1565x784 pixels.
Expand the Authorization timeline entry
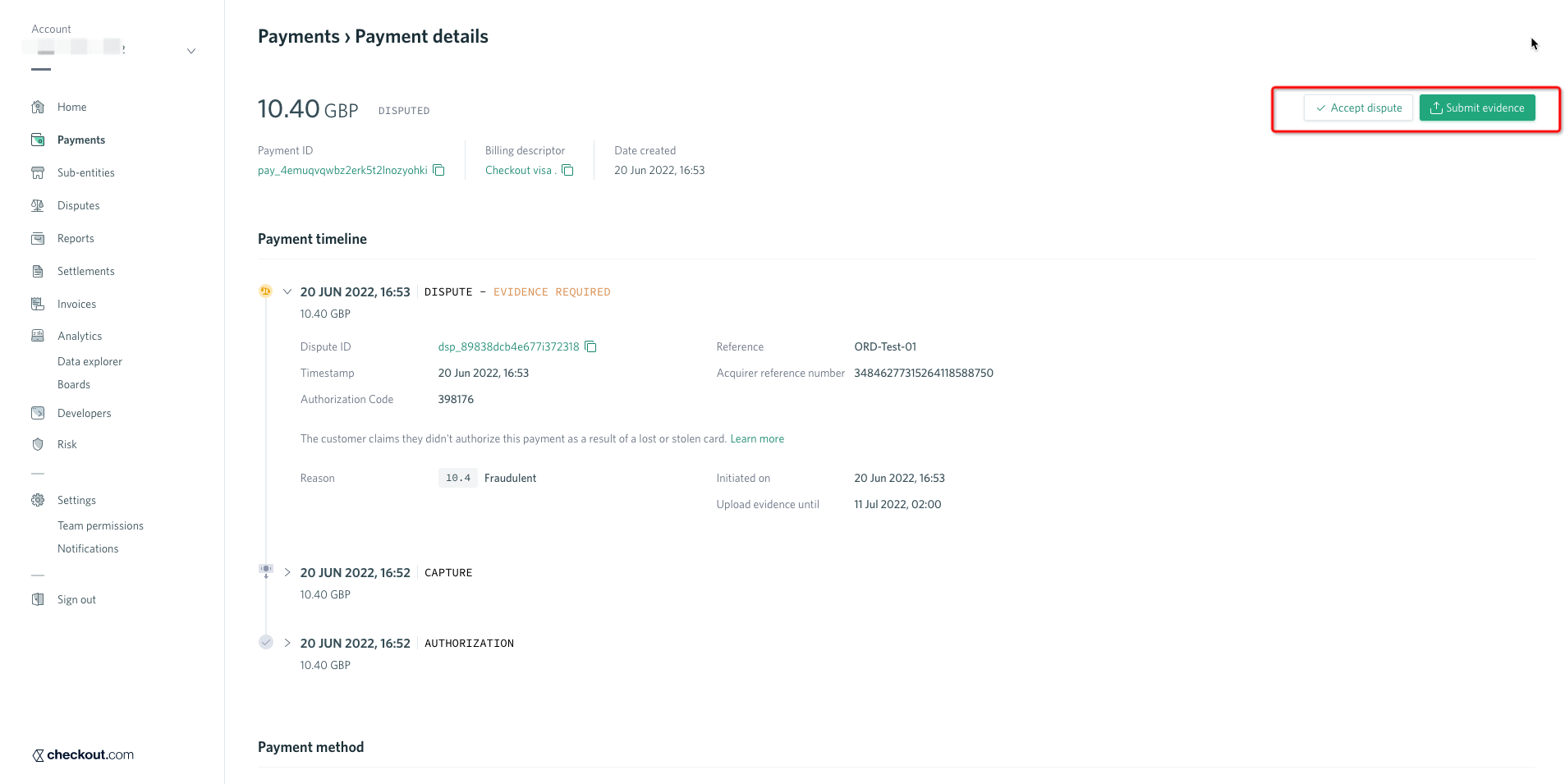pyautogui.click(x=287, y=643)
